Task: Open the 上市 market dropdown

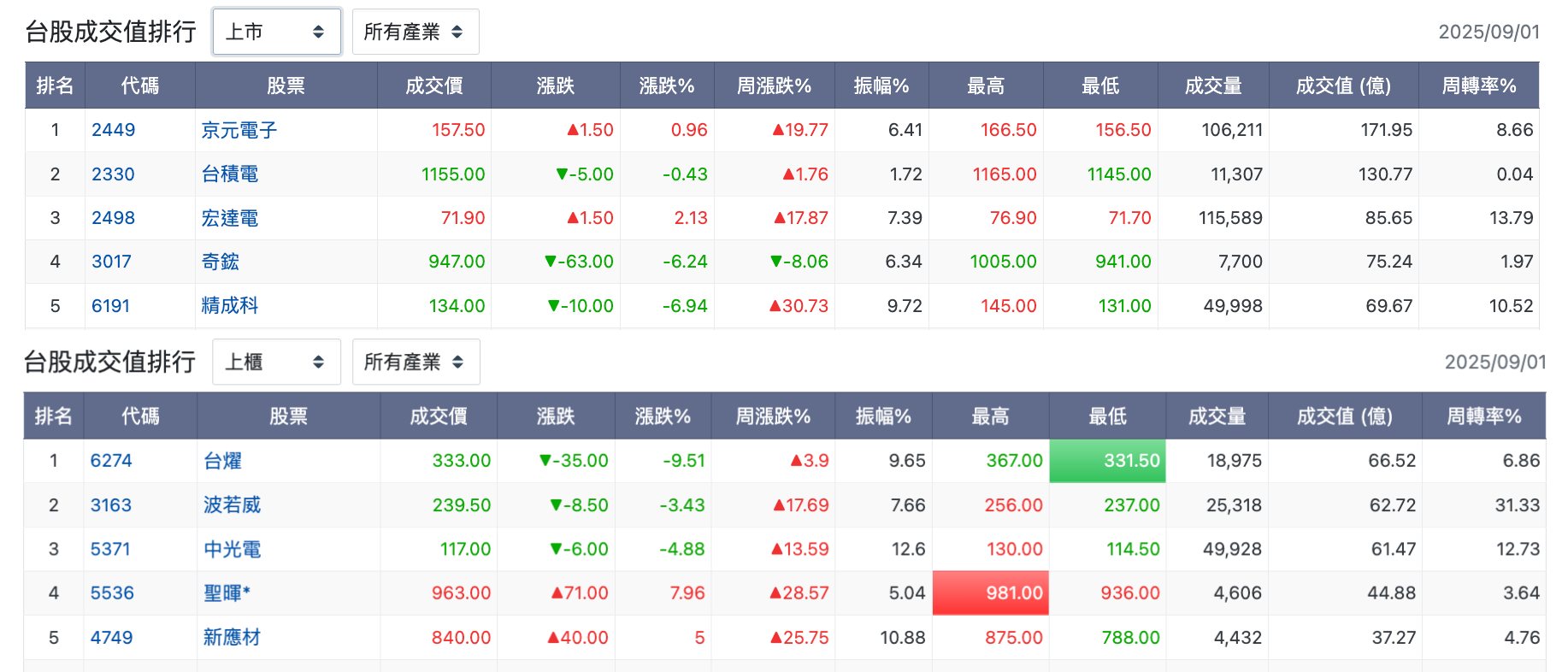Action: [276, 32]
